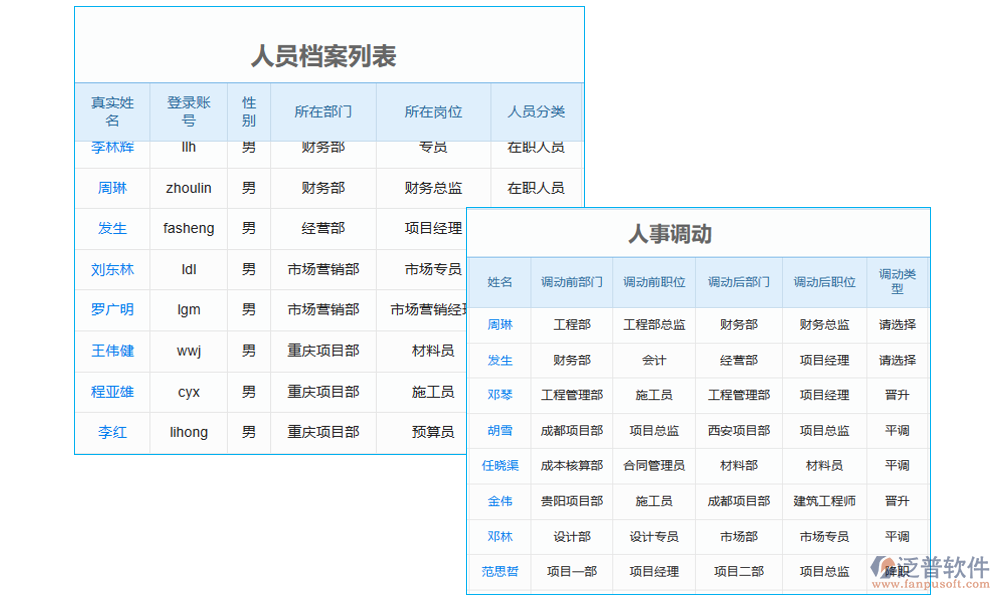
Task: Open 刘东林 personnel record link
Action: (x=112, y=269)
